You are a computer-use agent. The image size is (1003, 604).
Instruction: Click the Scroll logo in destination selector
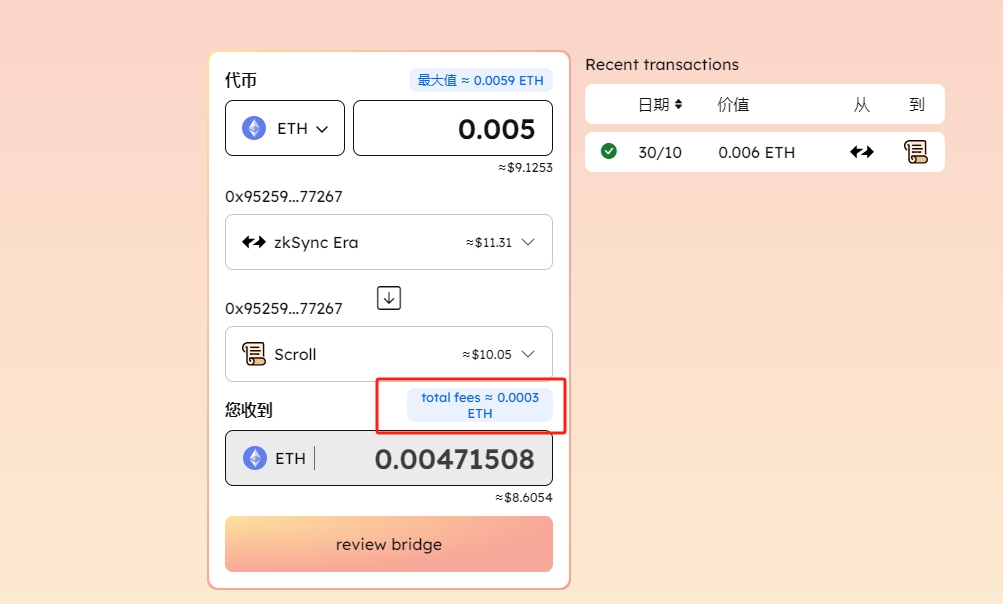[253, 354]
